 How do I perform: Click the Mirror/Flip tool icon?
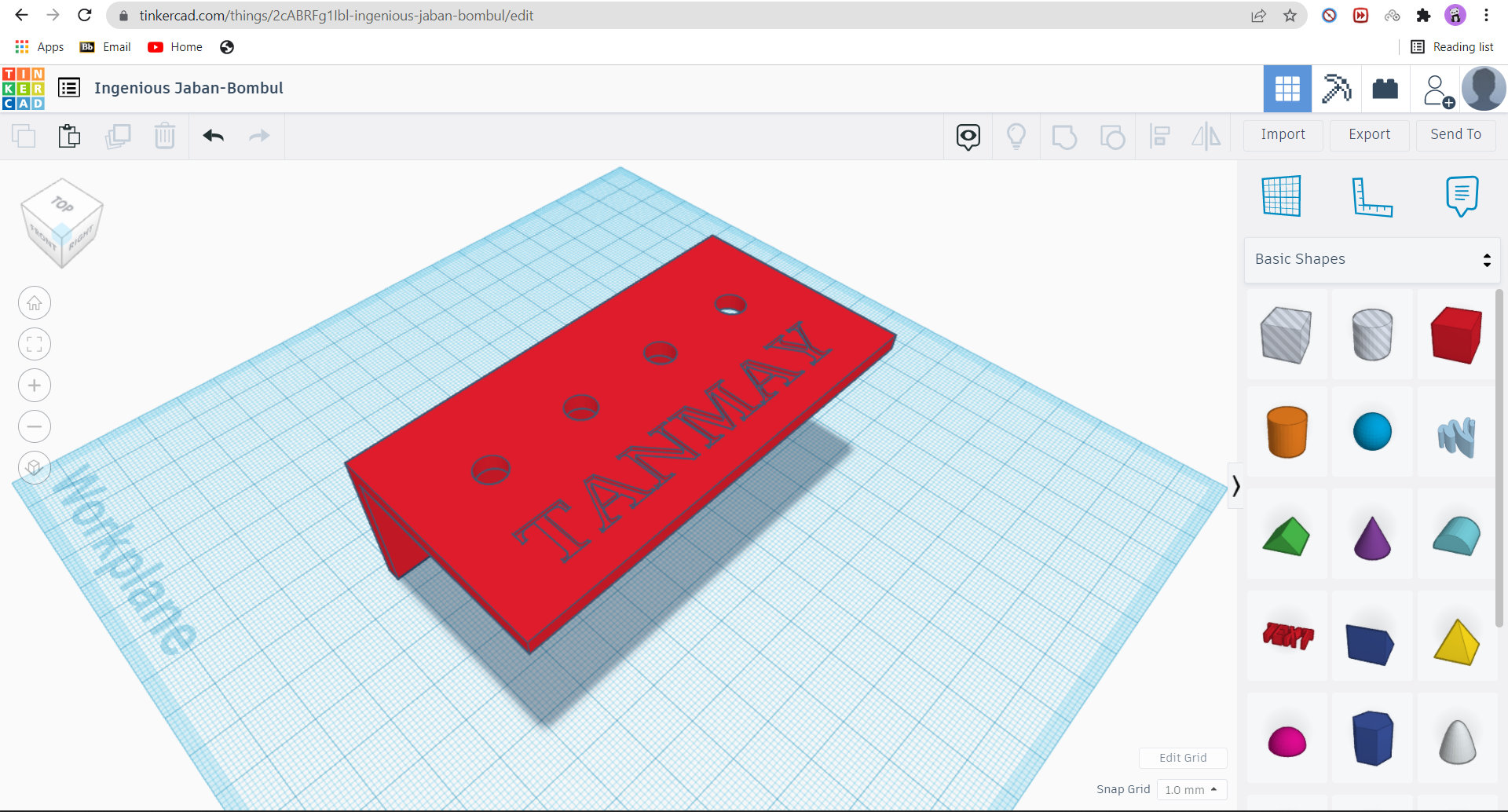[1206, 137]
